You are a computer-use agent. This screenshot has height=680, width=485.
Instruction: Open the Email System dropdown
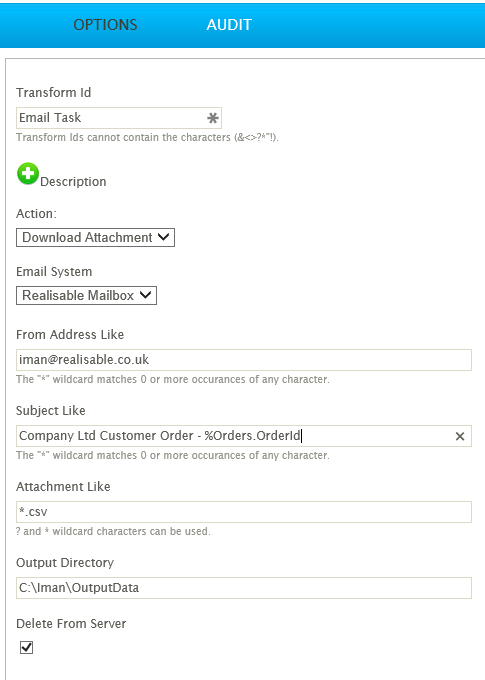coord(86,295)
